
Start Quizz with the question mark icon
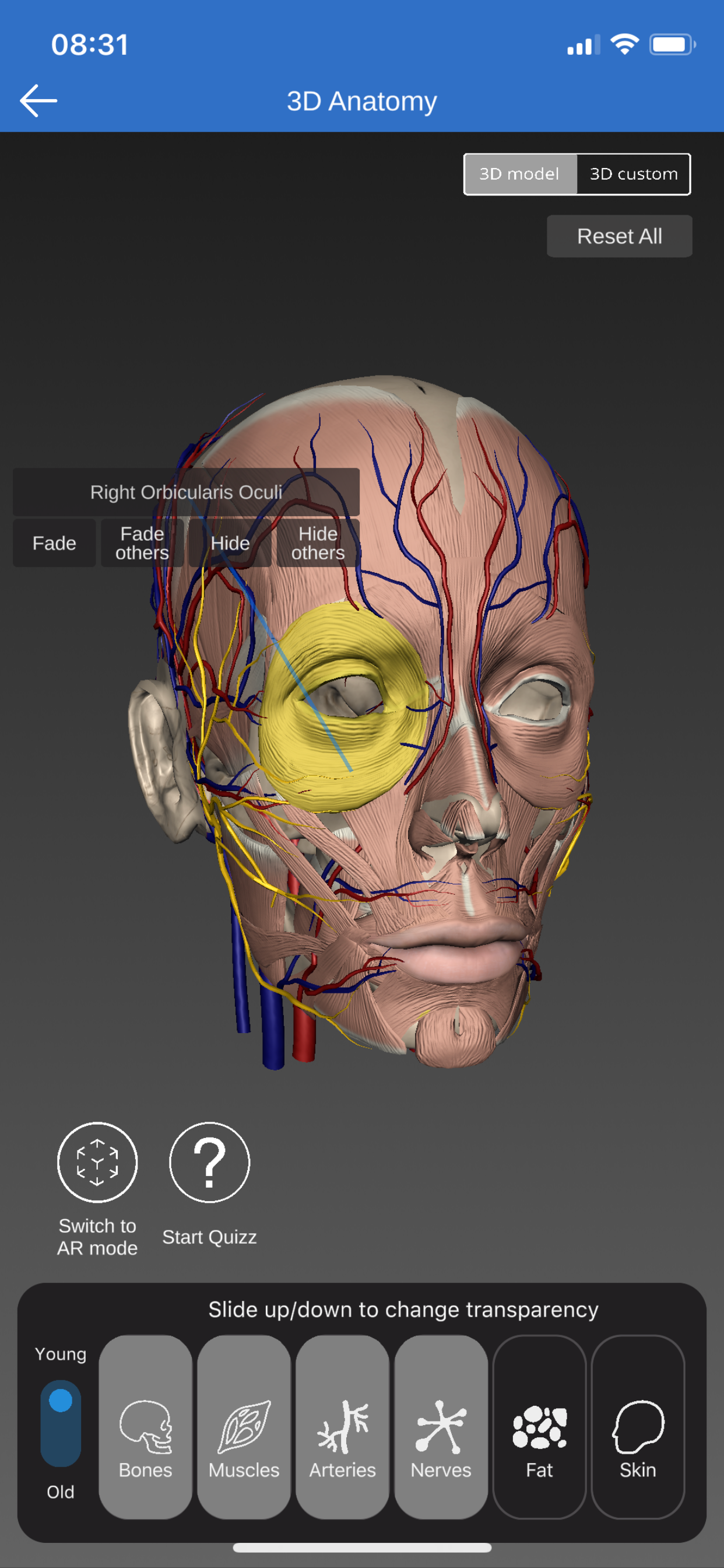click(x=209, y=1162)
